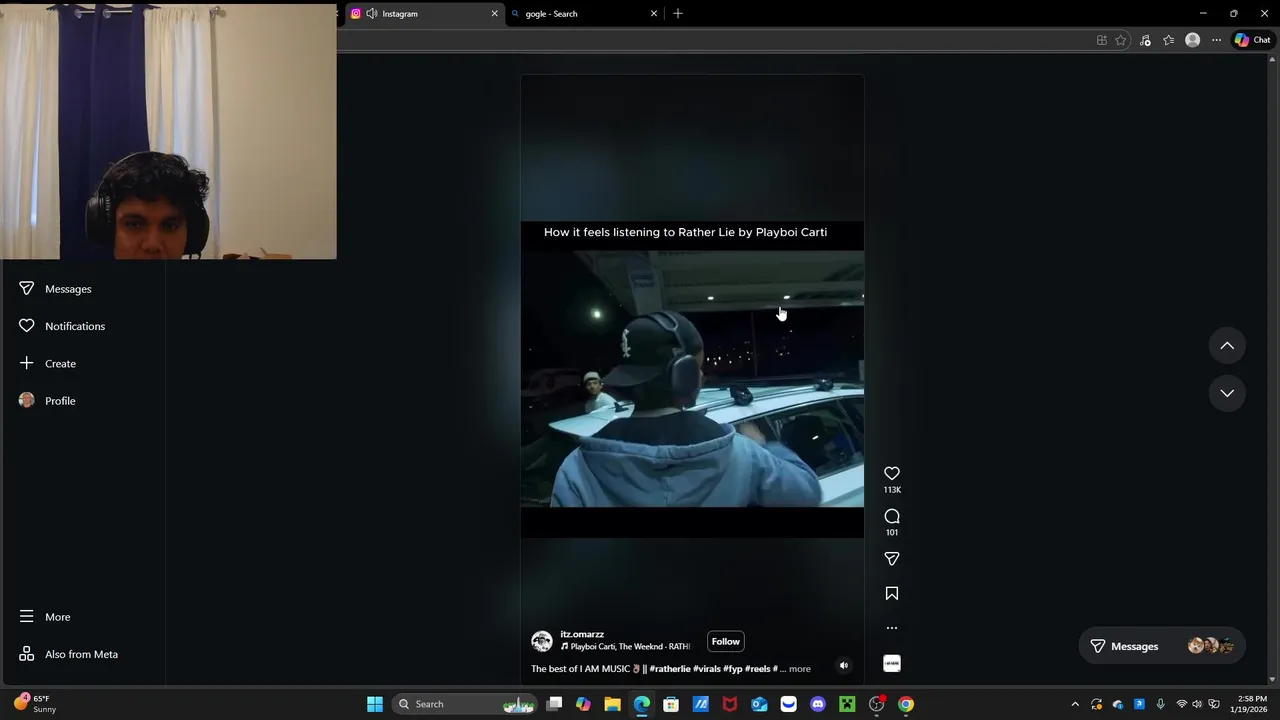Open the audio thumbnail beside the mute icon

[x=892, y=663]
